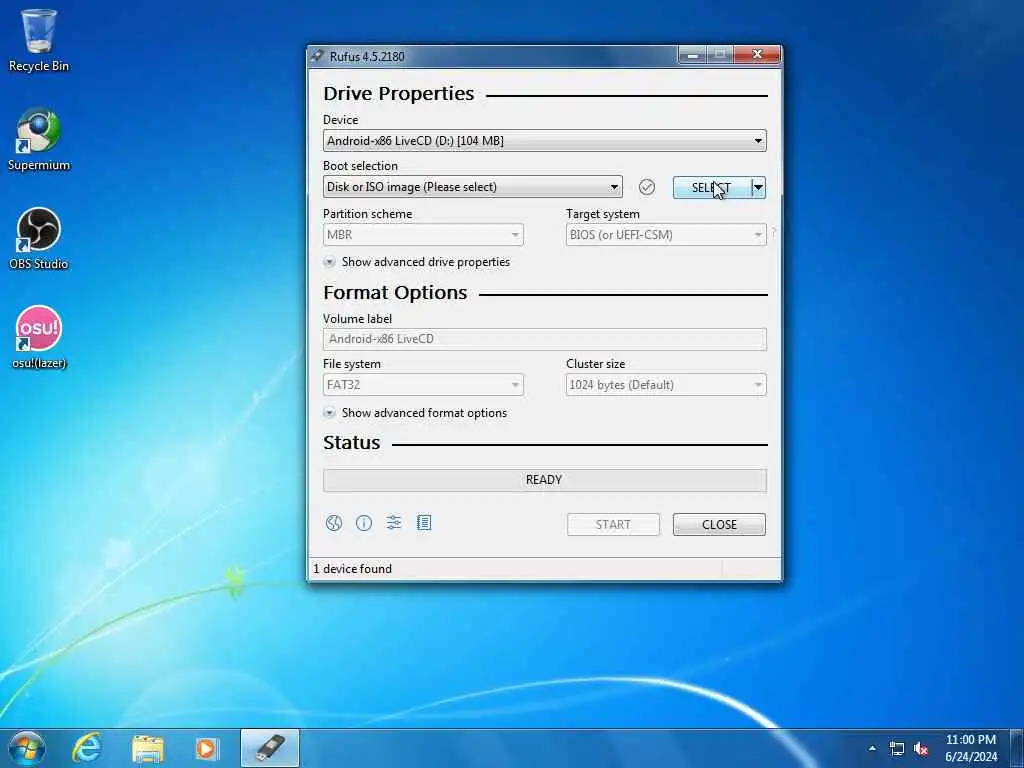The width and height of the screenshot is (1024, 768).
Task: Click the Rufus title bar app icon
Action: click(317, 56)
